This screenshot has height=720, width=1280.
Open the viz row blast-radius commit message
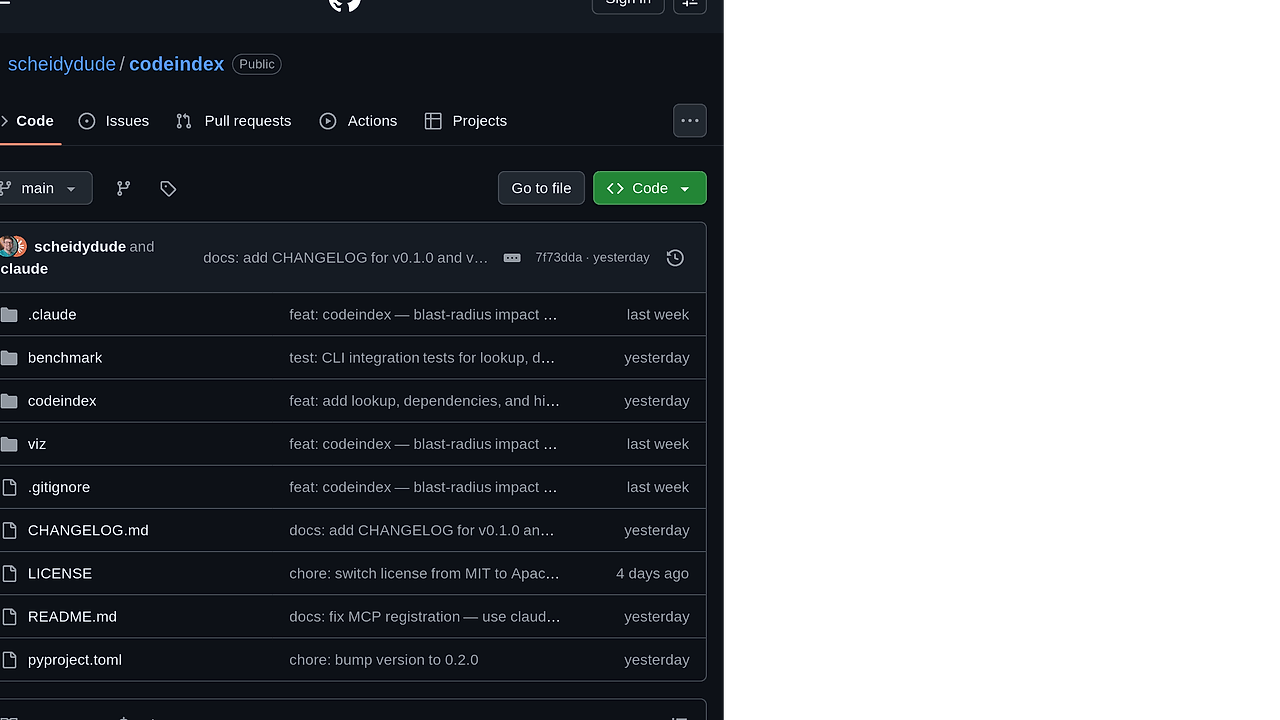tap(423, 444)
